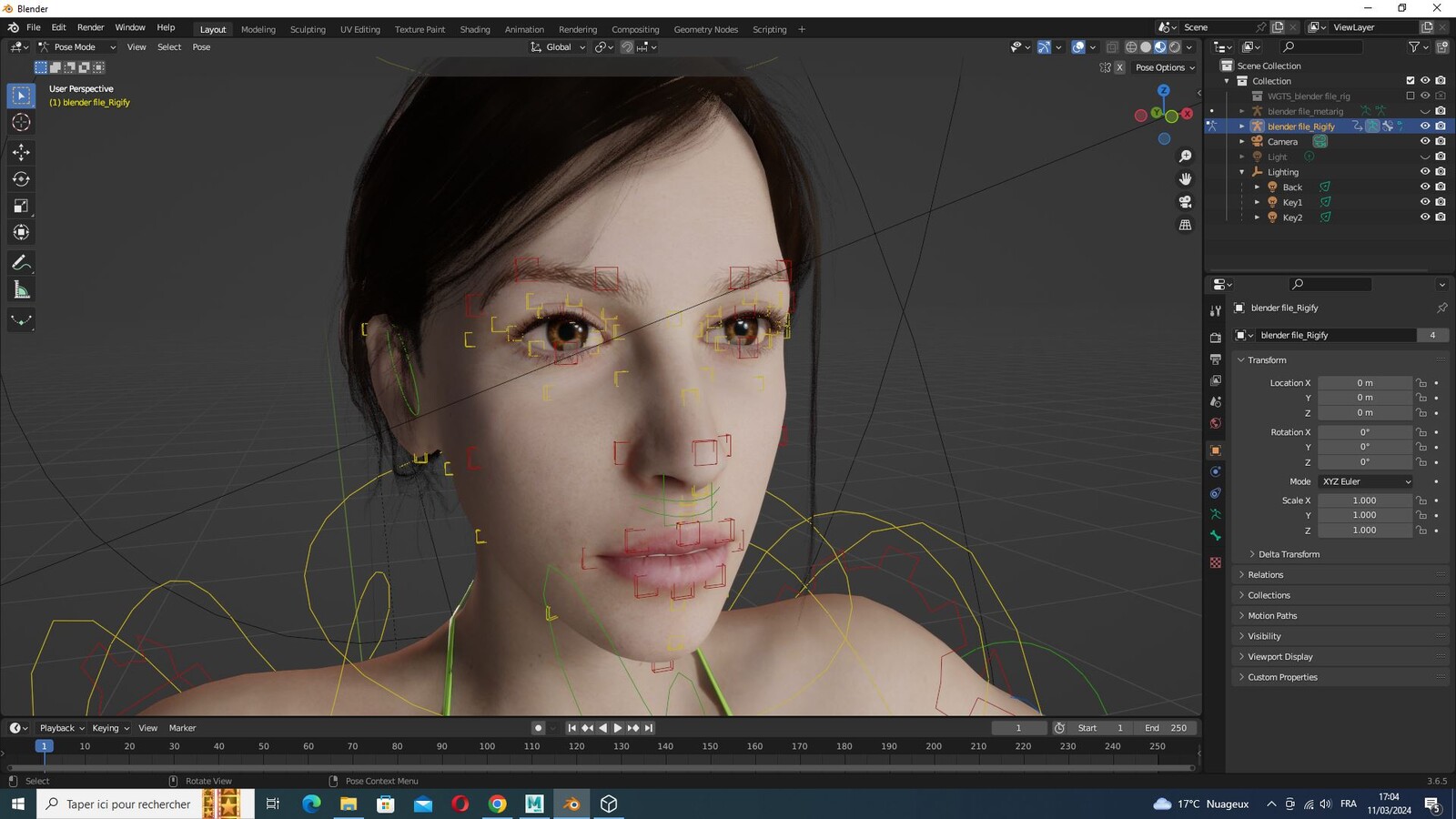
Task: Click the play animation button
Action: (618, 728)
